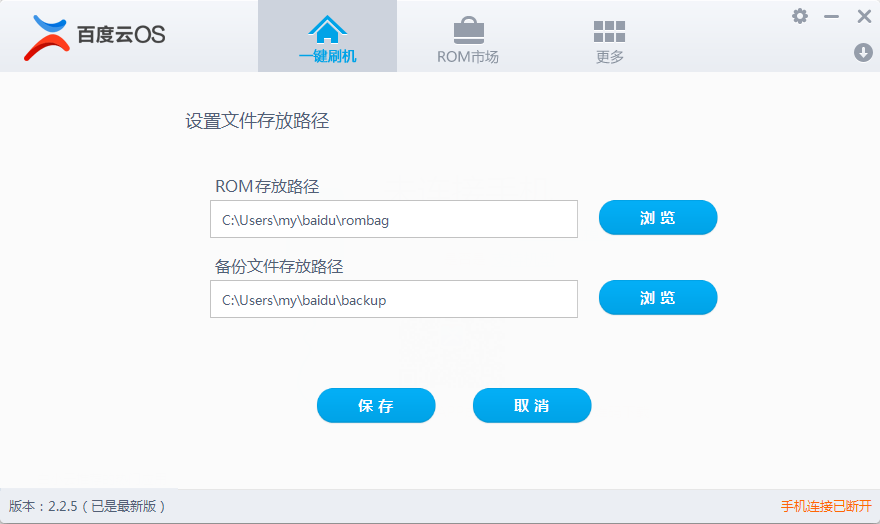Switch to the 一键刷机 tab label
This screenshot has height=524, width=880.
[x=327, y=57]
